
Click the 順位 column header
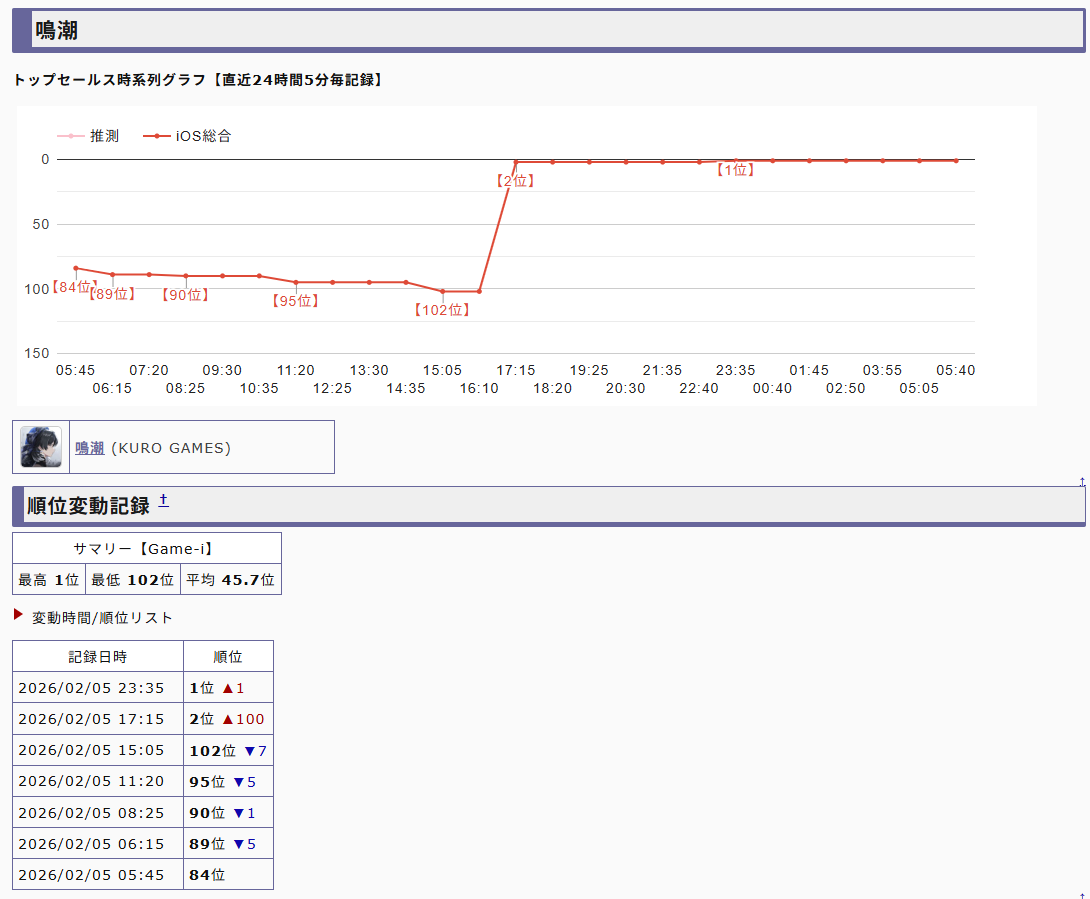(x=229, y=656)
